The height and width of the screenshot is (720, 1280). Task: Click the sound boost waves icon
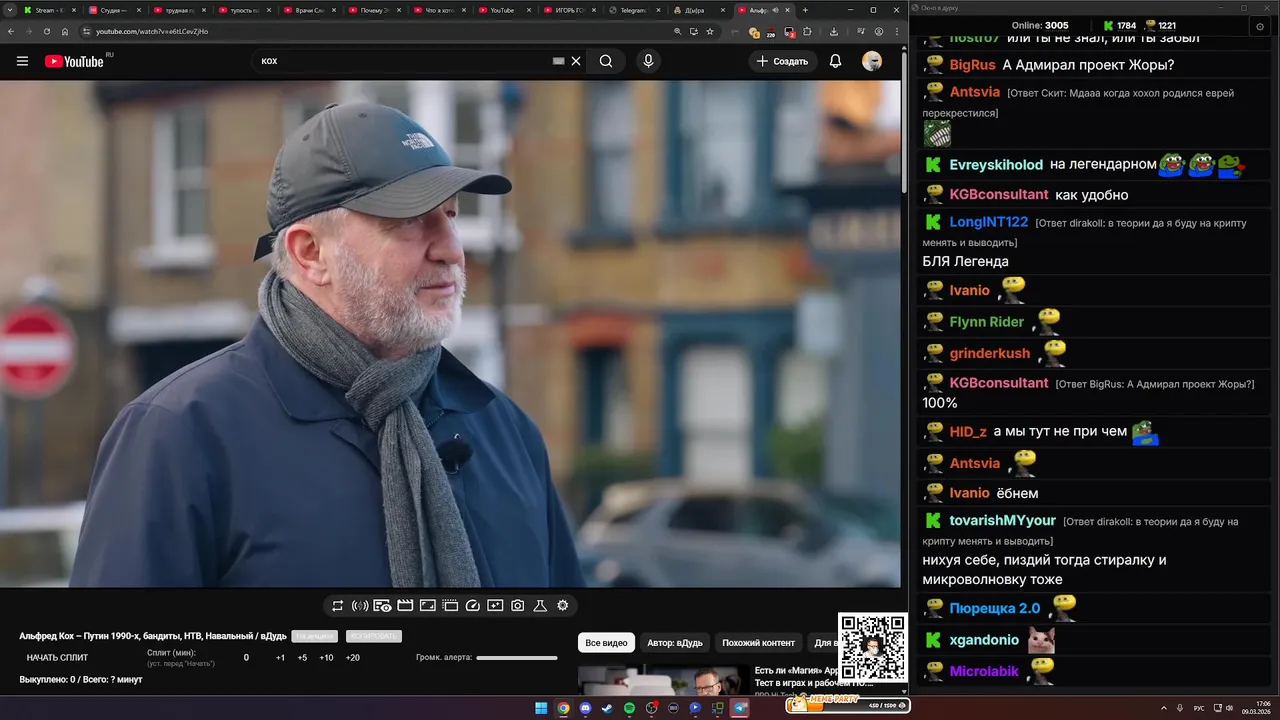click(x=360, y=606)
